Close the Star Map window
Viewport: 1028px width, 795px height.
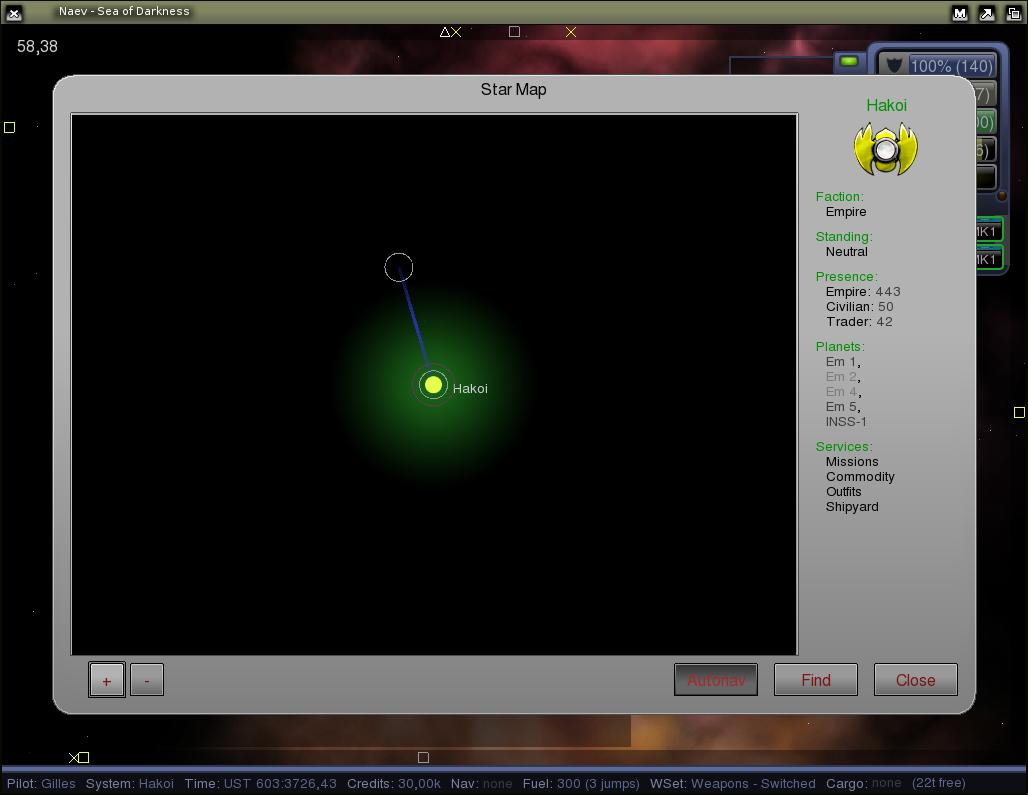[915, 680]
